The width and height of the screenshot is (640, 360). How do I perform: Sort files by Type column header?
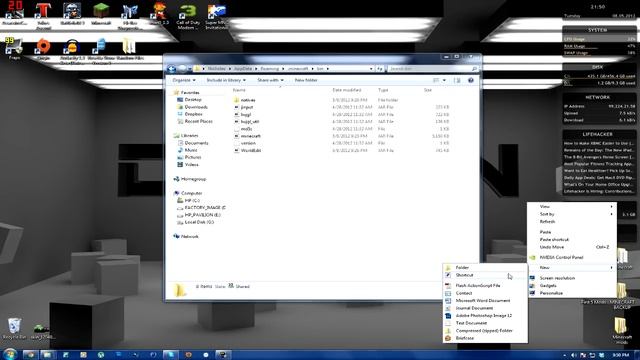383,90
